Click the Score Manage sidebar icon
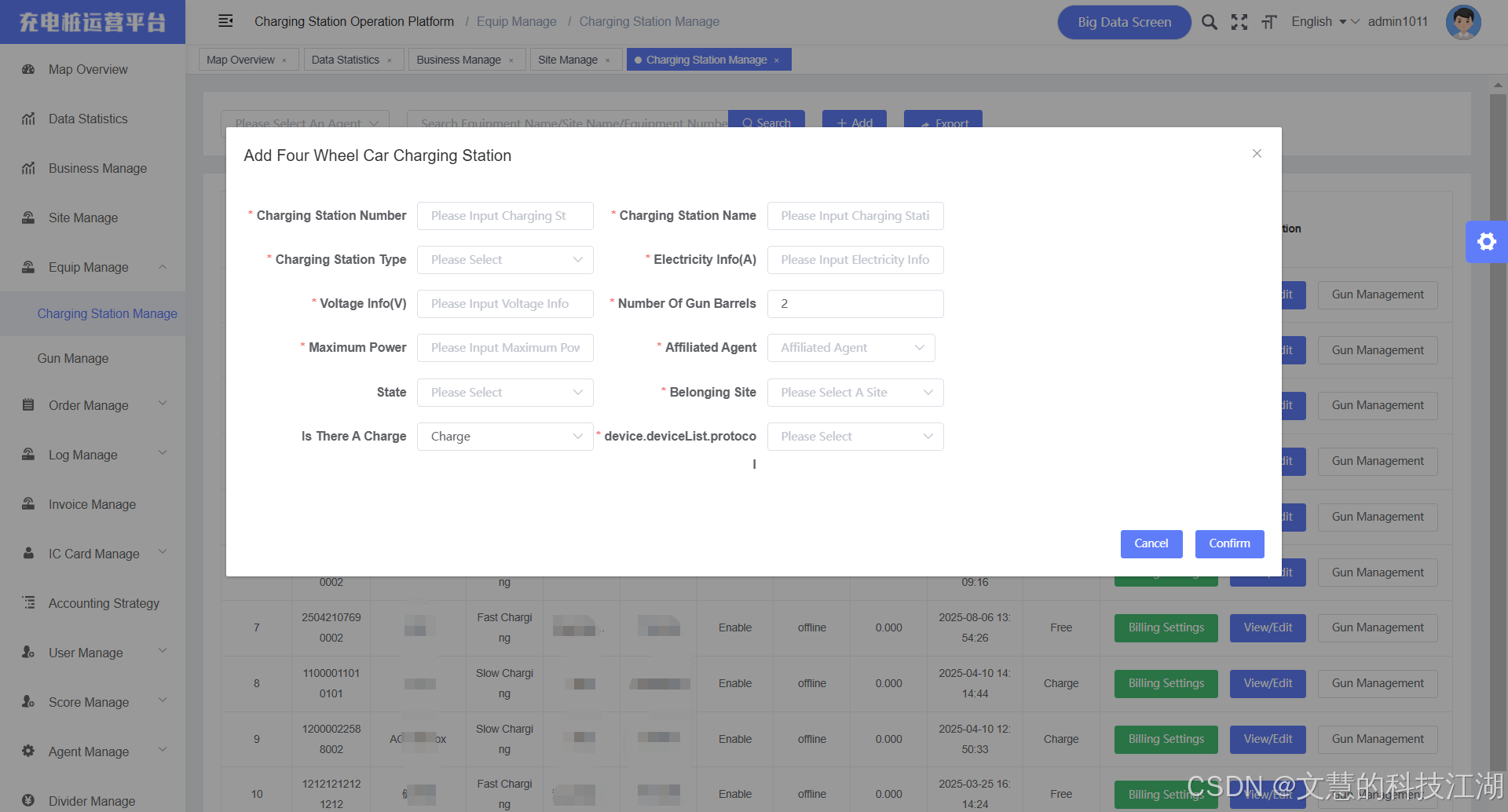The height and width of the screenshot is (812, 1508). coord(28,702)
